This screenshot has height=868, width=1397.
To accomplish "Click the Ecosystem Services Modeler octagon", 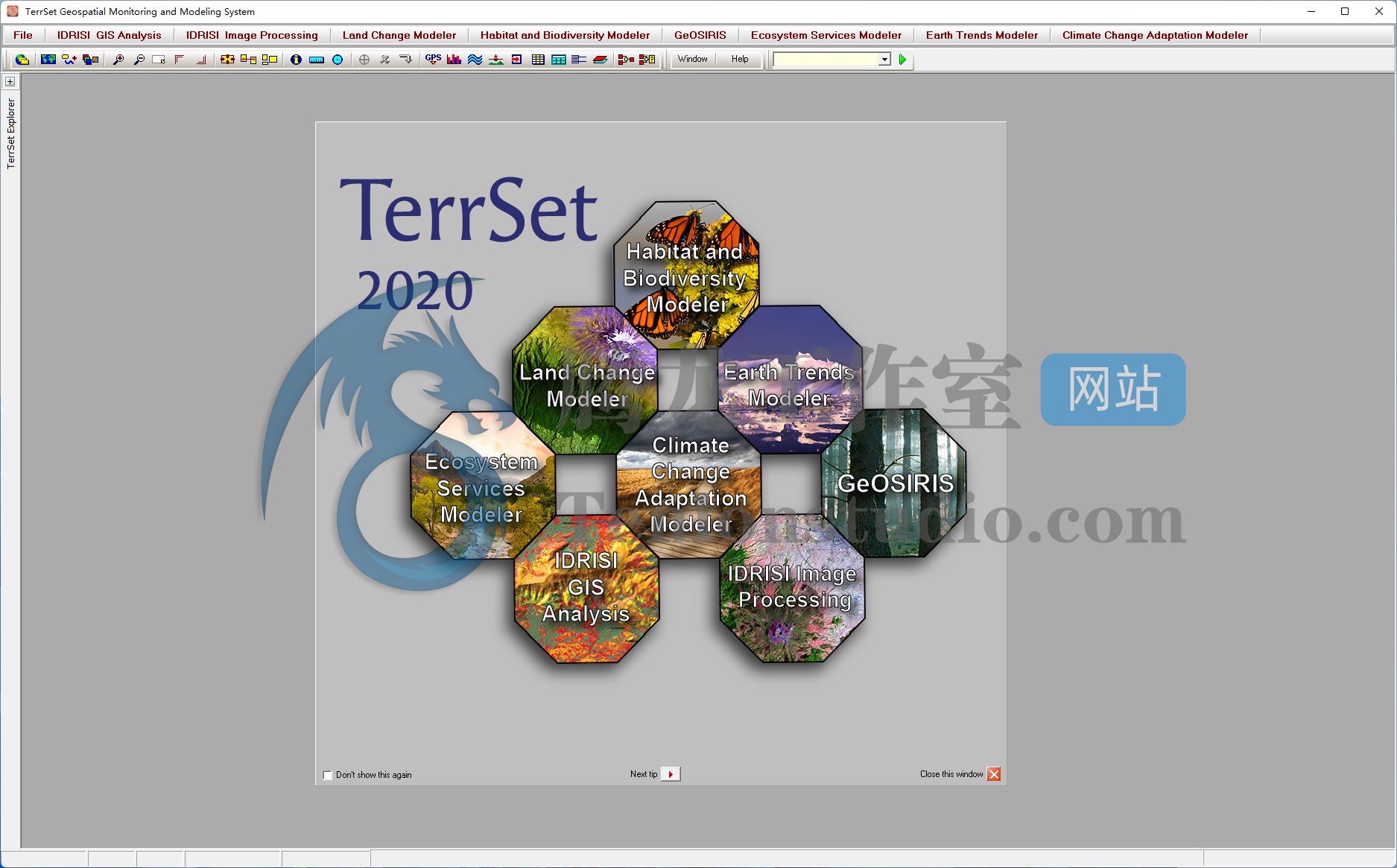I will click(x=482, y=485).
